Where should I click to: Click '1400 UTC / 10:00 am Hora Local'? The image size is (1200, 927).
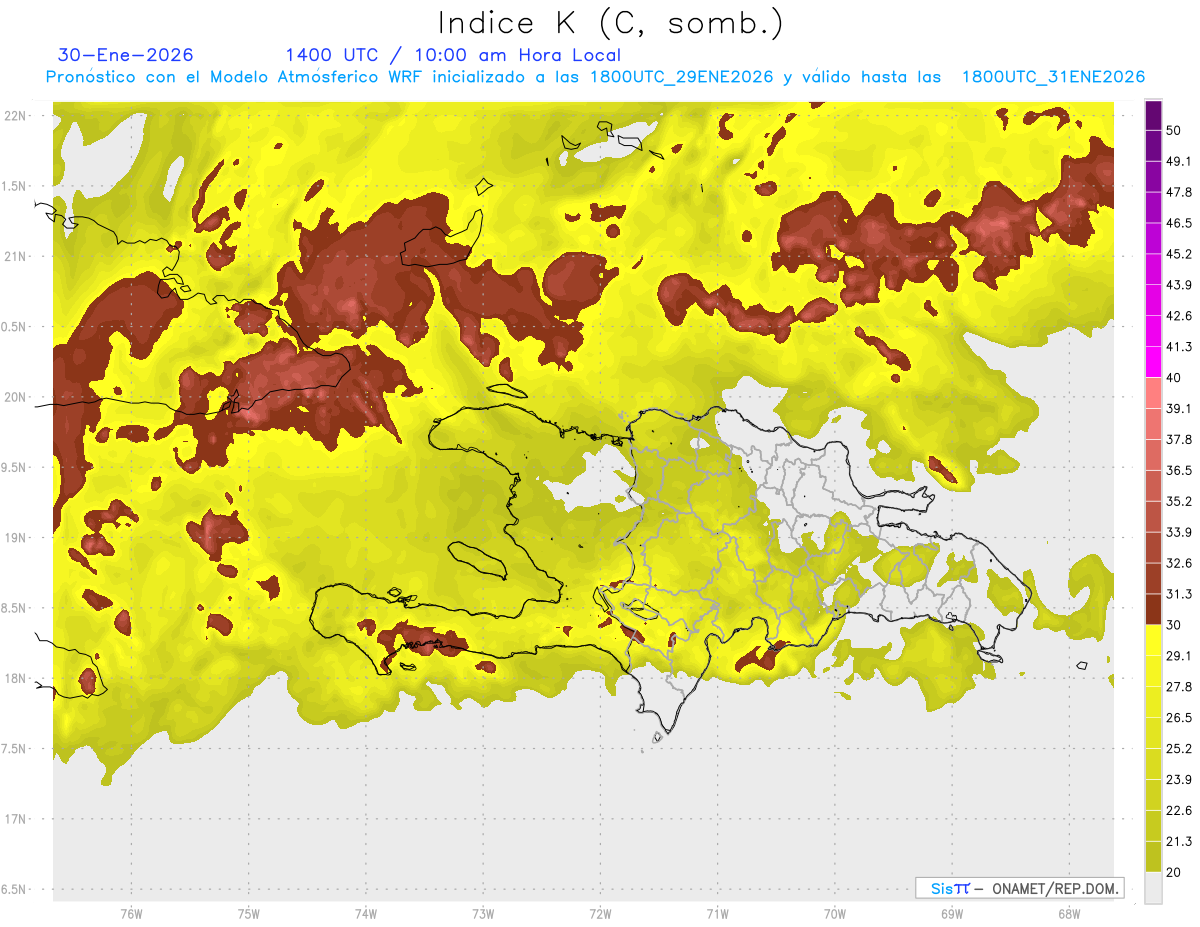[x=453, y=55]
